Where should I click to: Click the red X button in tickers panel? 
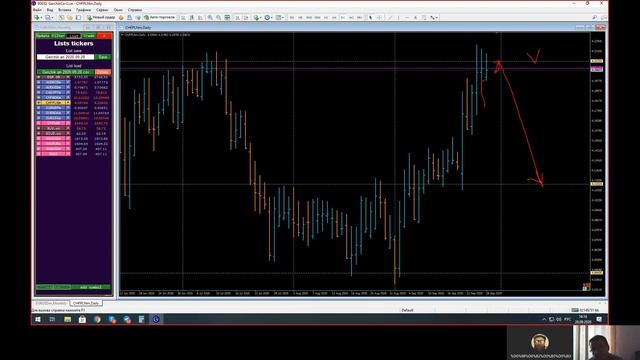coord(104,36)
